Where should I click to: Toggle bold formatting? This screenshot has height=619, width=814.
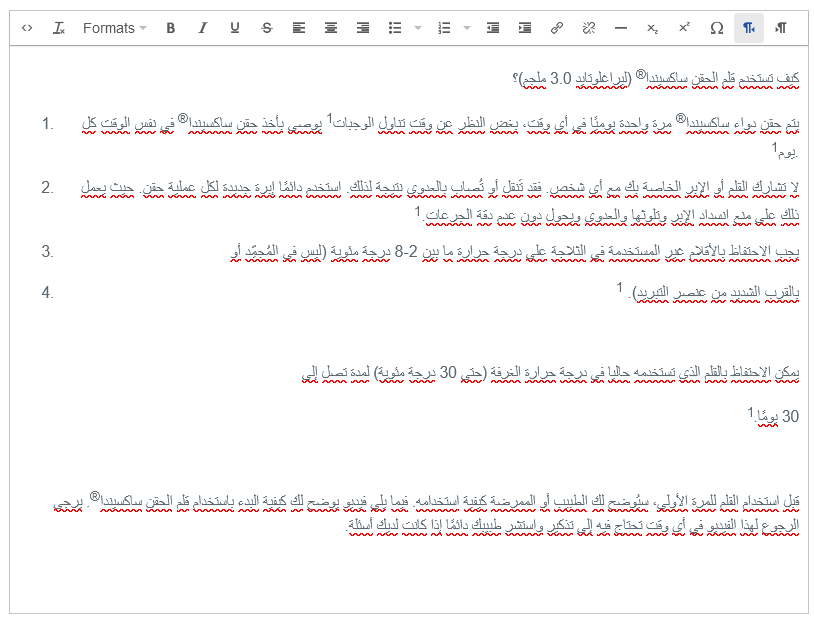point(171,28)
